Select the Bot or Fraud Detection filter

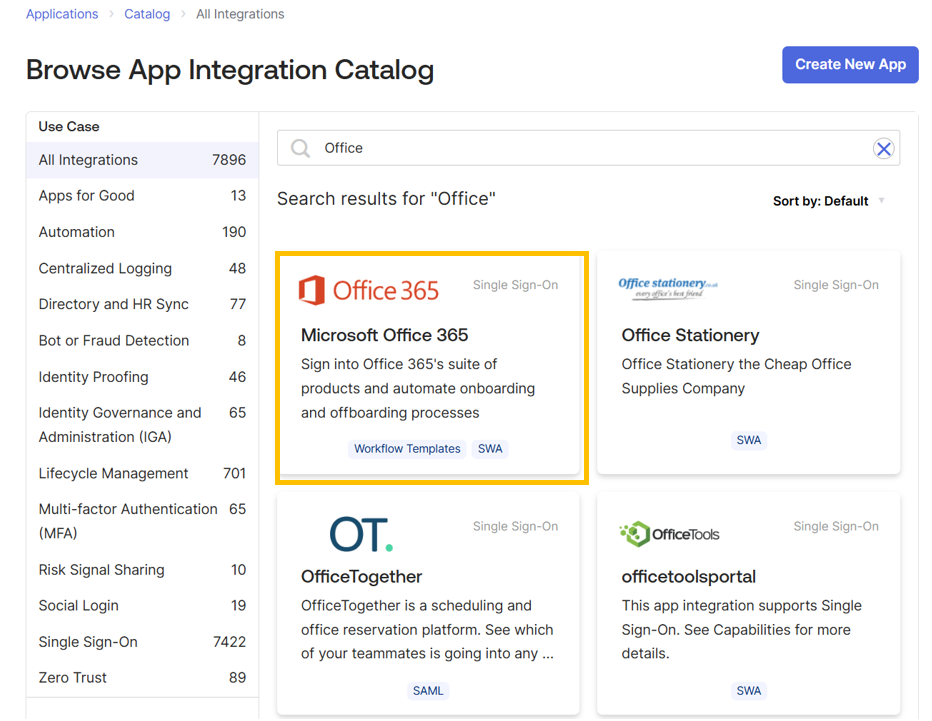(142, 341)
